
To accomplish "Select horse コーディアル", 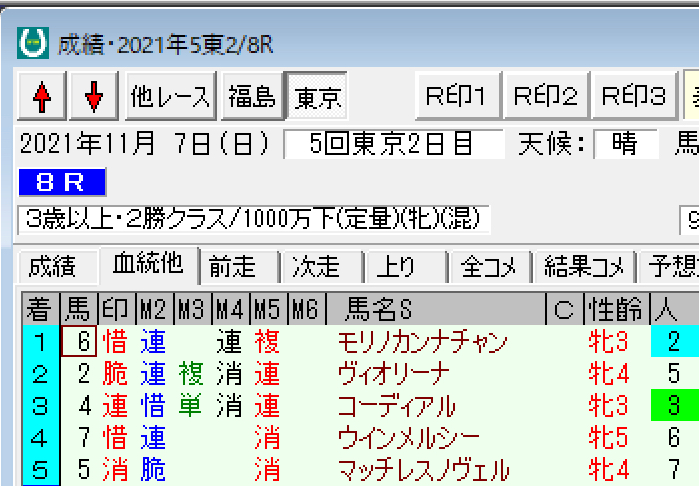I will point(397,406).
